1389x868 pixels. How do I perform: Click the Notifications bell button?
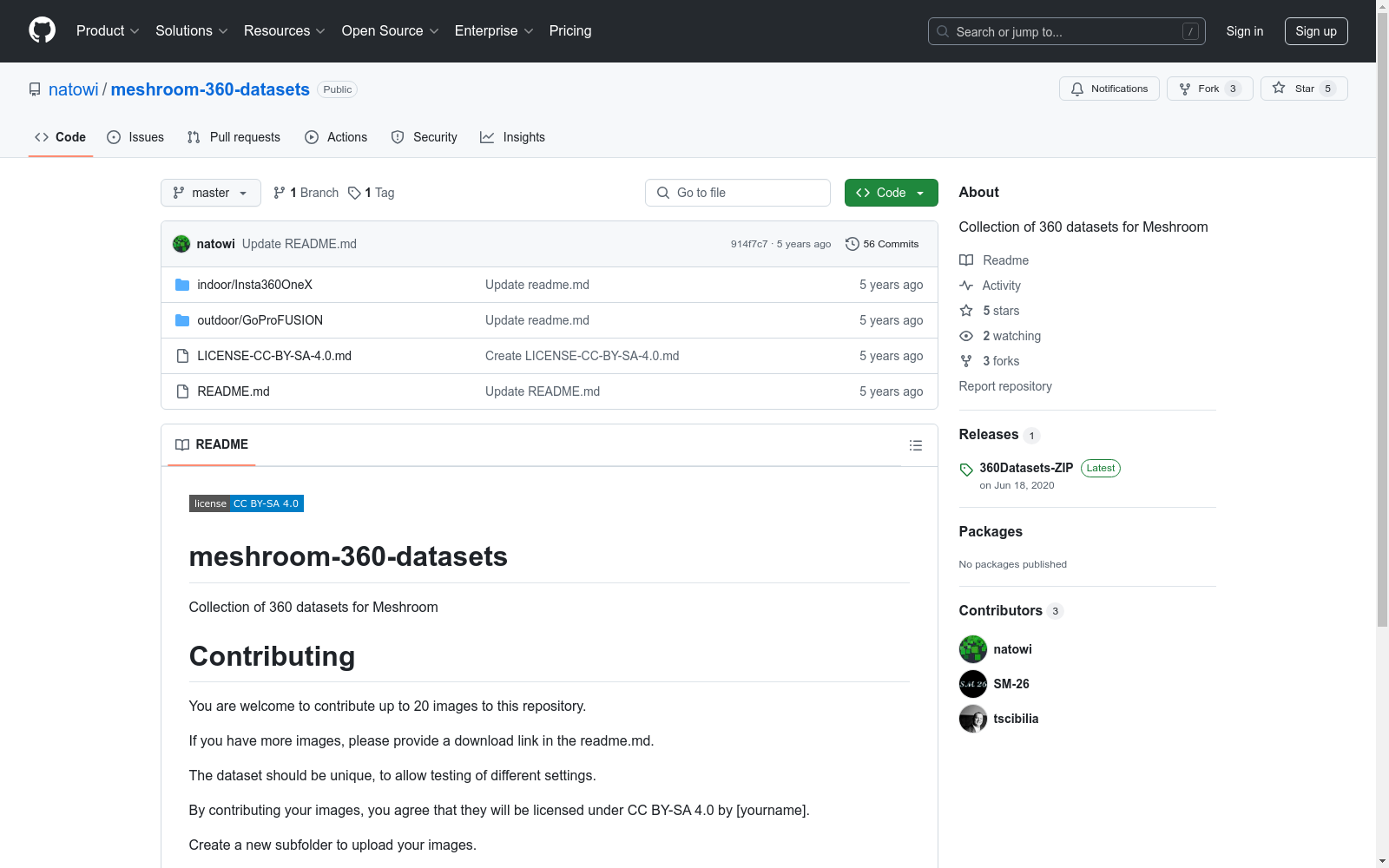[x=1109, y=89]
